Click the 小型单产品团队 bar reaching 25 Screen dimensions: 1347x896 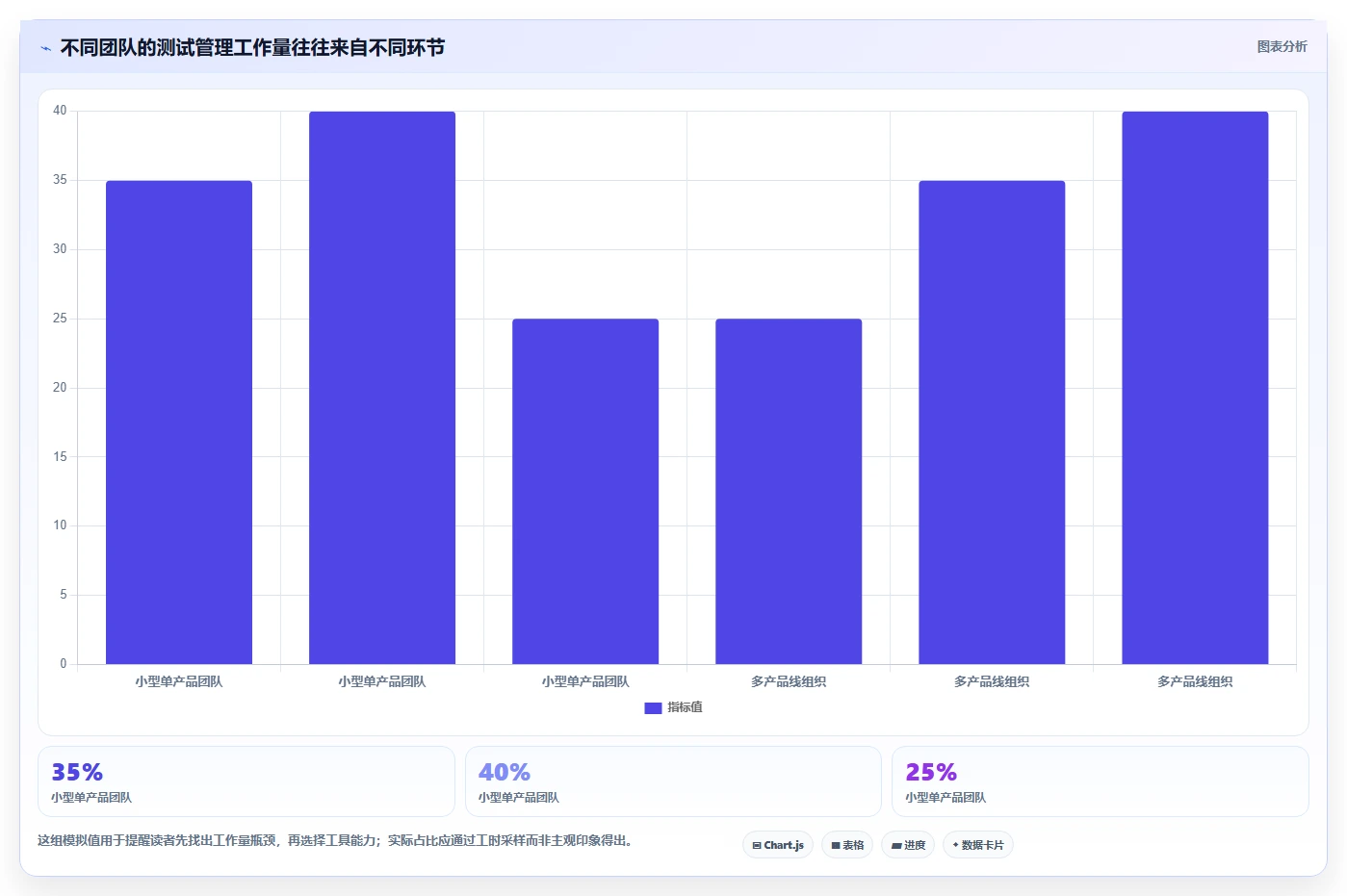tap(585, 492)
